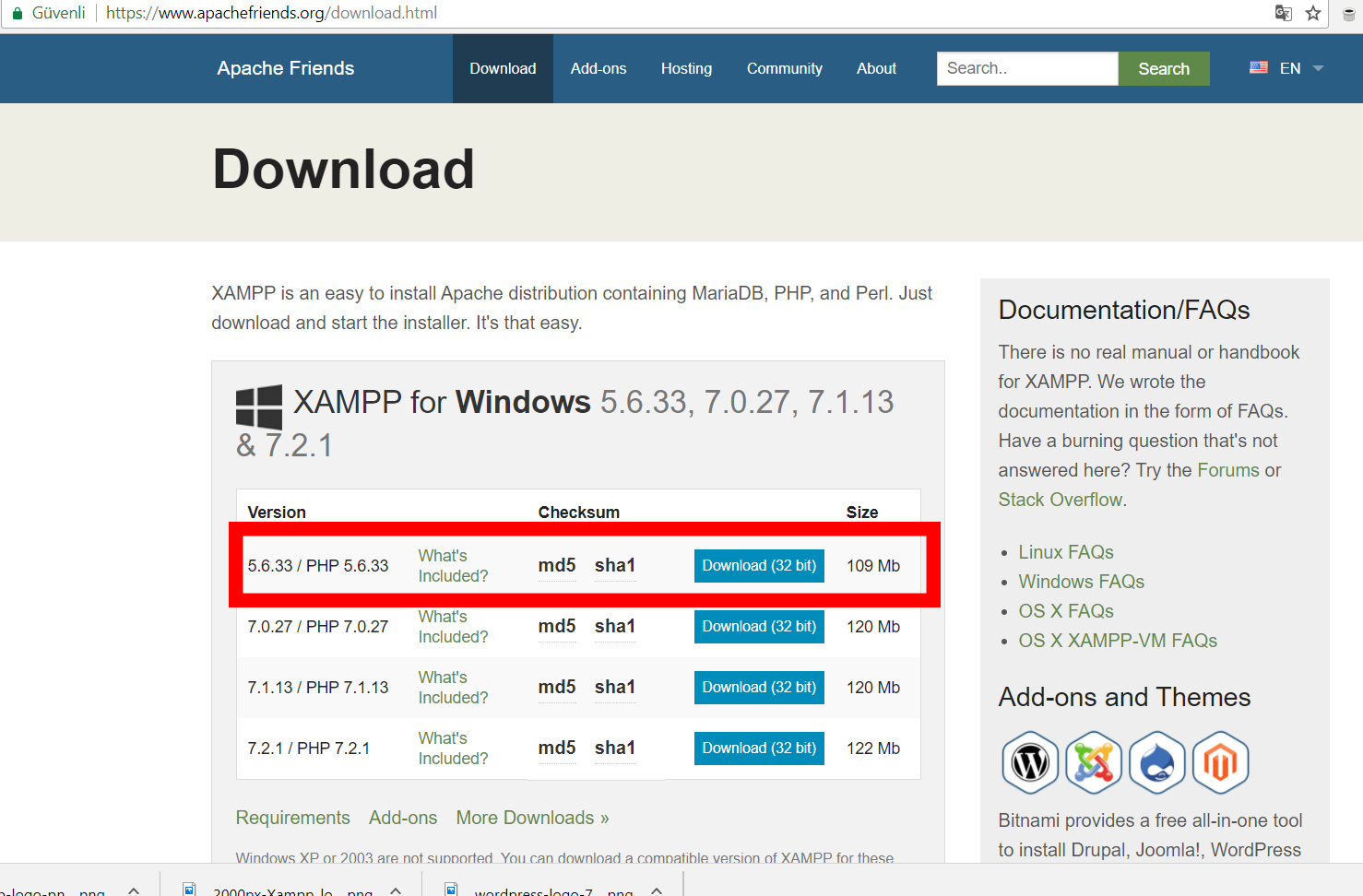The width and height of the screenshot is (1363, 896).
Task: Open Windows FAQs
Action: pyautogui.click(x=1081, y=582)
